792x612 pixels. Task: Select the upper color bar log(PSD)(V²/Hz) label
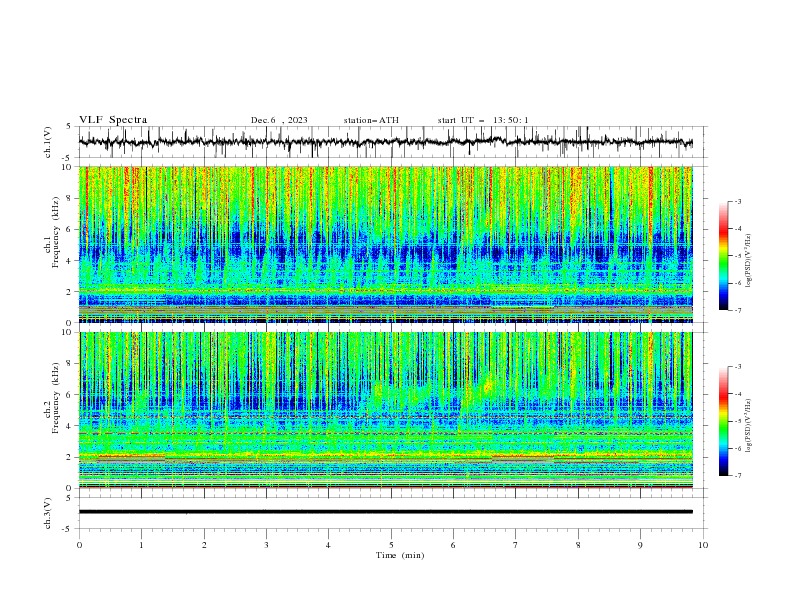click(749, 261)
